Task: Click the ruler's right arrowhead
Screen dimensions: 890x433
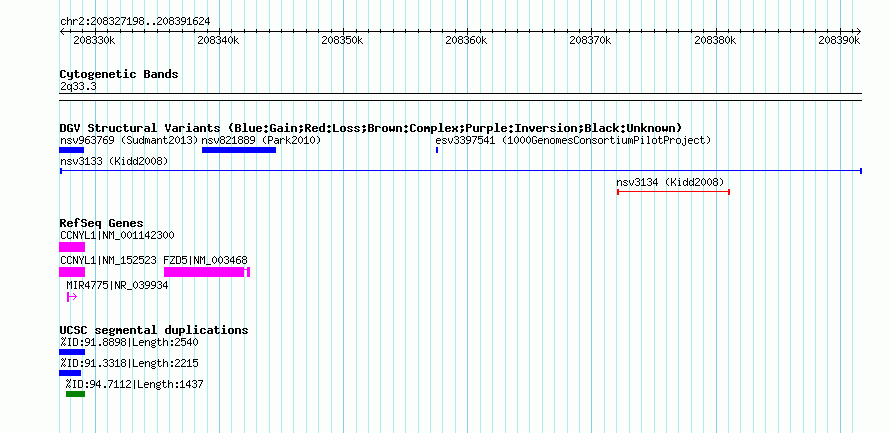Action: (x=859, y=31)
